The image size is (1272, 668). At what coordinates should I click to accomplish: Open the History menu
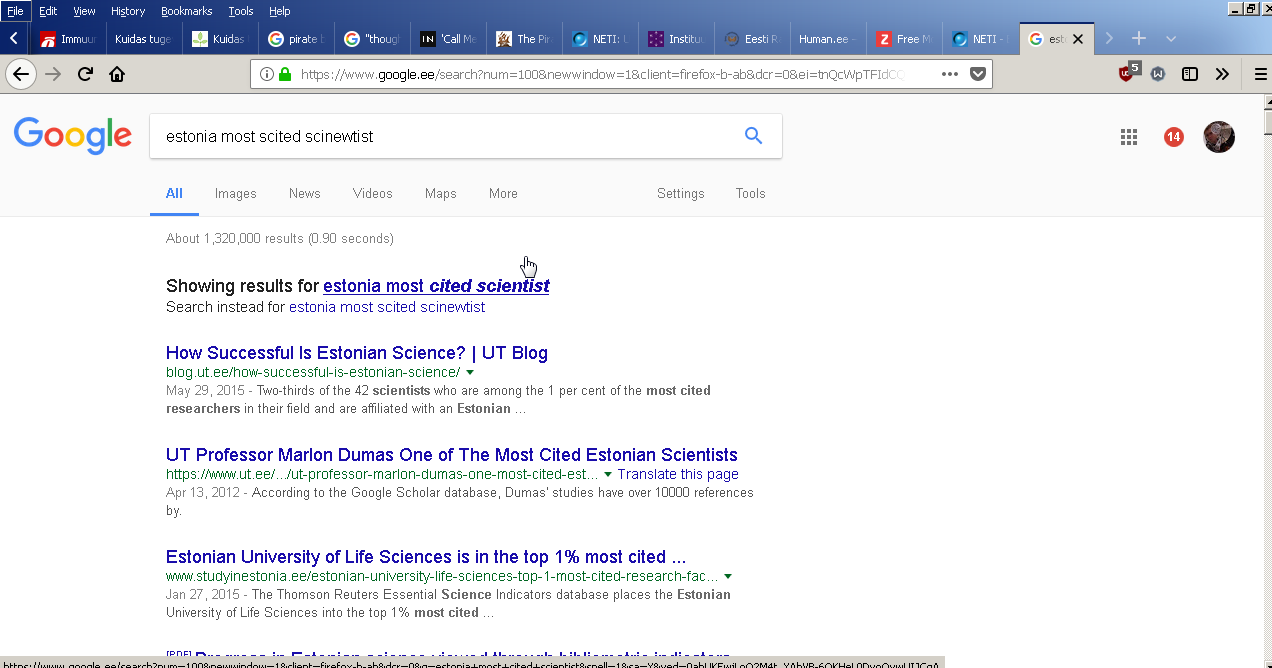[128, 11]
